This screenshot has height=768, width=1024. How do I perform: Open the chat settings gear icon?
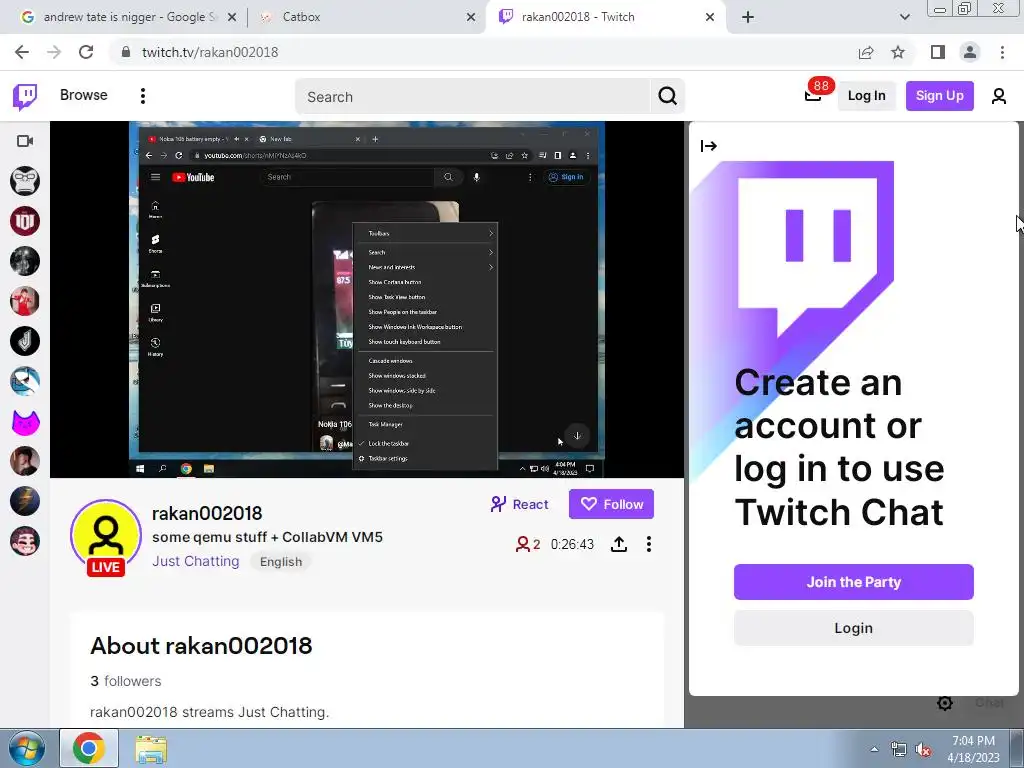[x=944, y=703]
